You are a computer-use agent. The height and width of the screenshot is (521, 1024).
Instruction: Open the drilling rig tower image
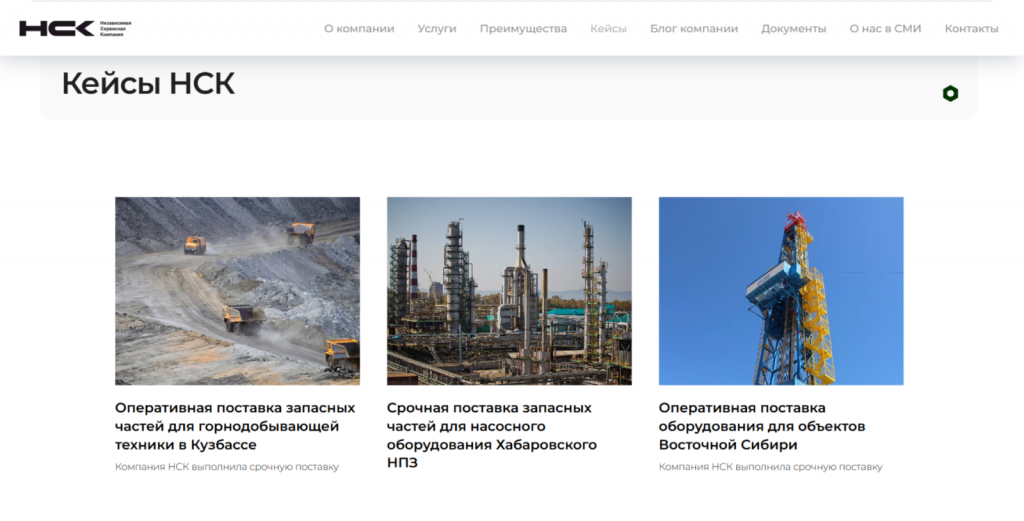pyautogui.click(x=781, y=291)
